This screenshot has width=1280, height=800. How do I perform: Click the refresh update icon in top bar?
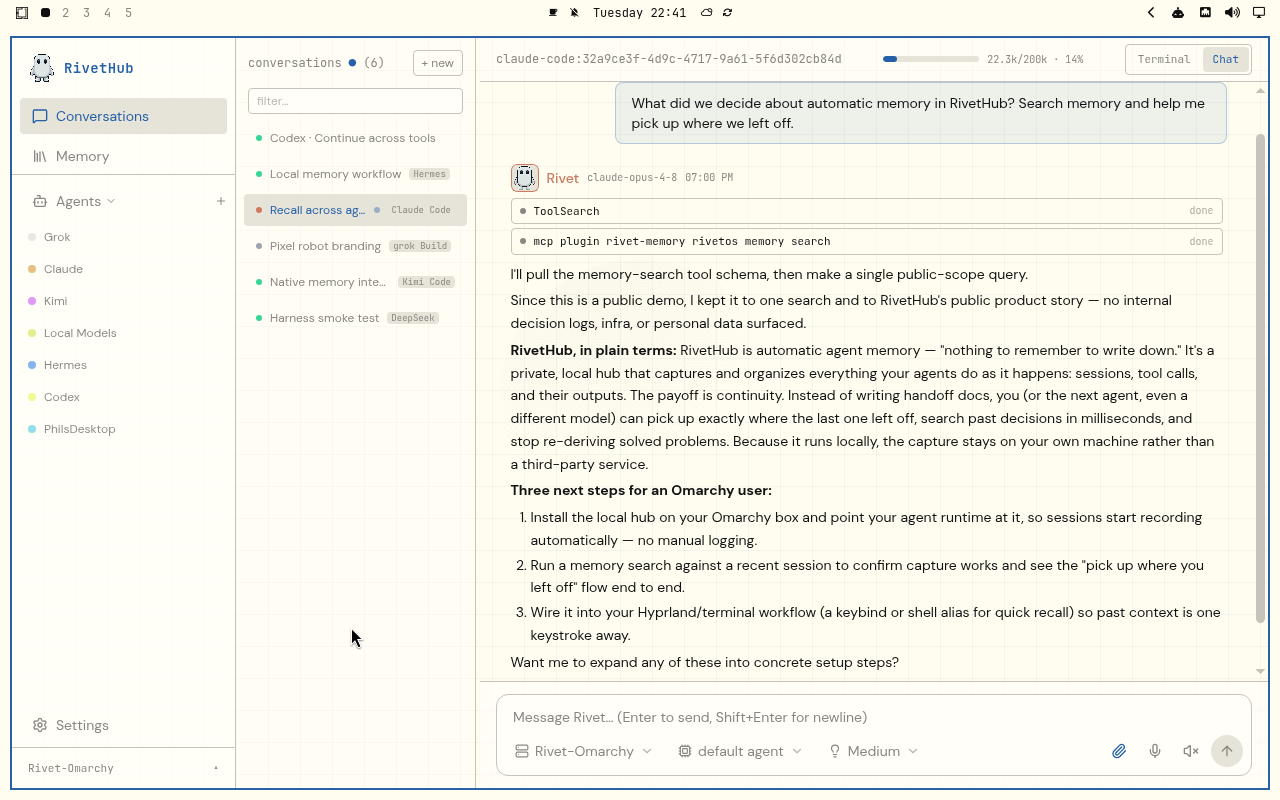tap(727, 13)
